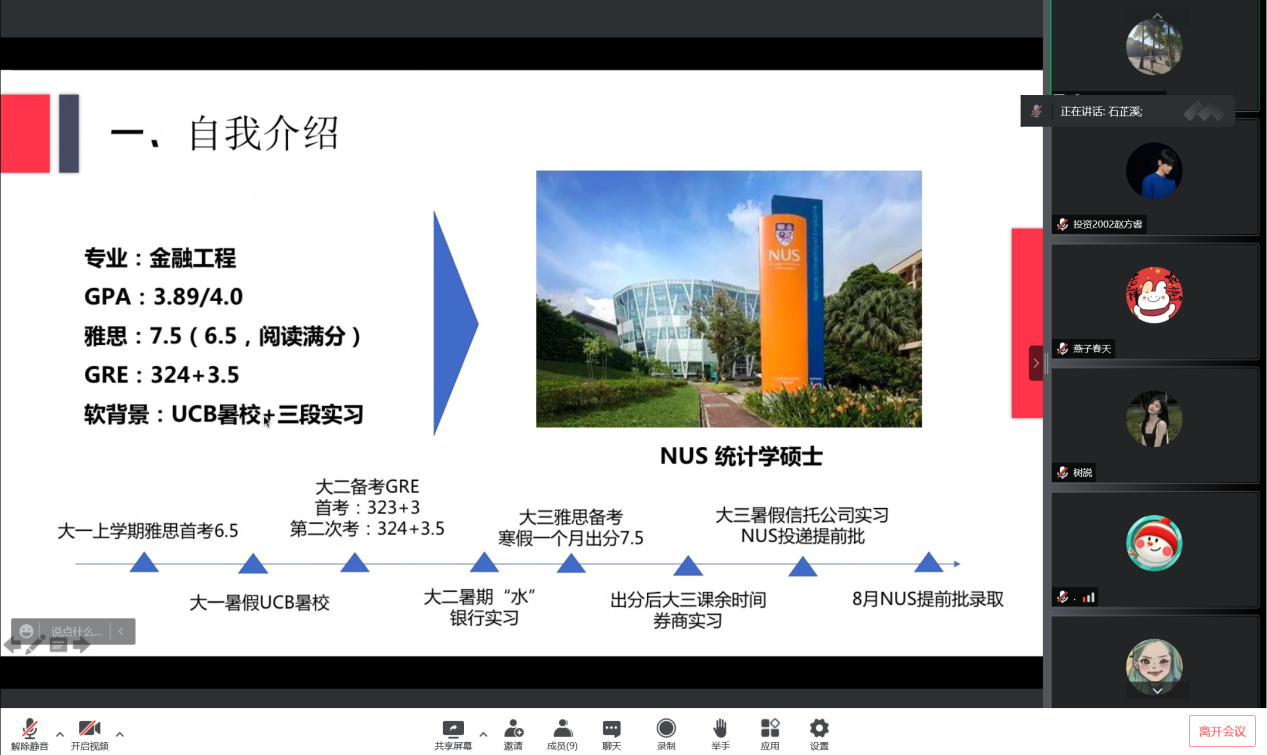Click the 离开会议 leave meeting button
1267x755 pixels.
click(1222, 731)
